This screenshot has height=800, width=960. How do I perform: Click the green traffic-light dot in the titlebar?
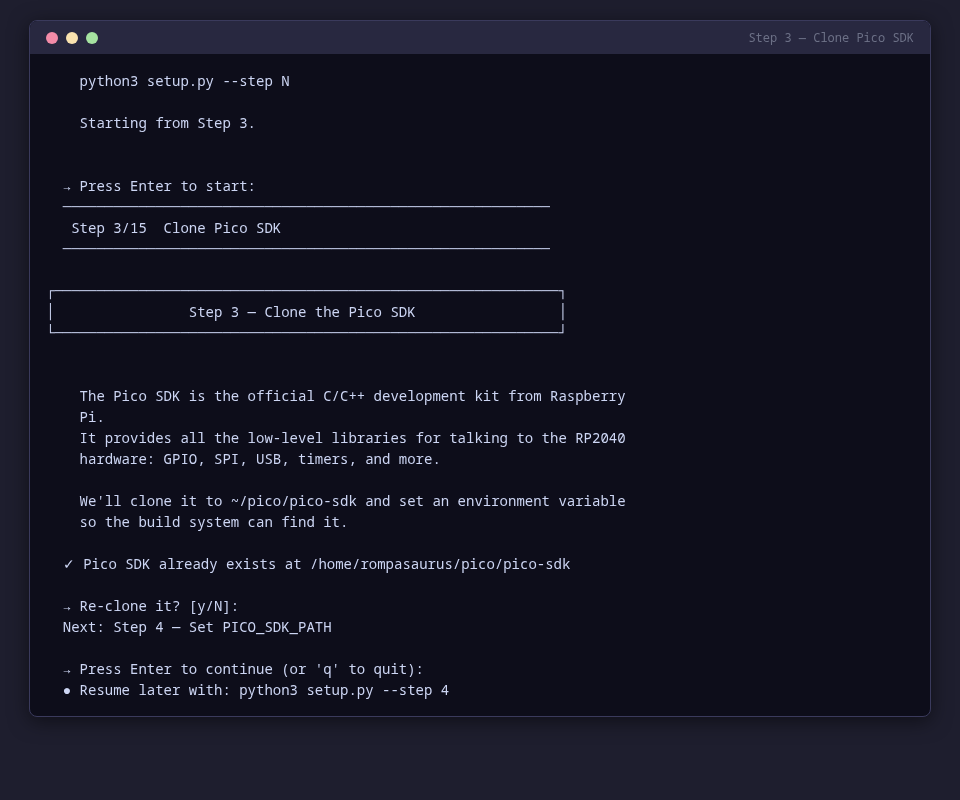[92, 38]
